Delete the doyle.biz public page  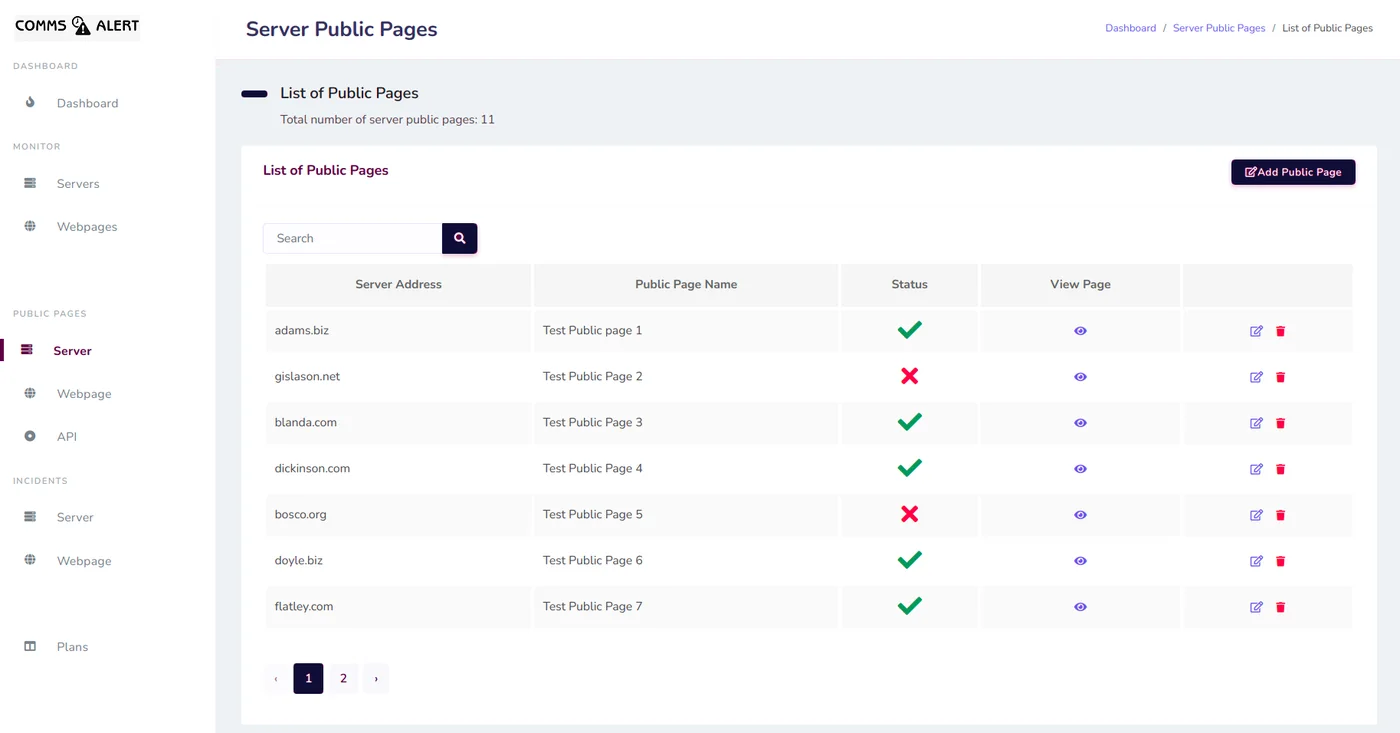click(x=1280, y=561)
